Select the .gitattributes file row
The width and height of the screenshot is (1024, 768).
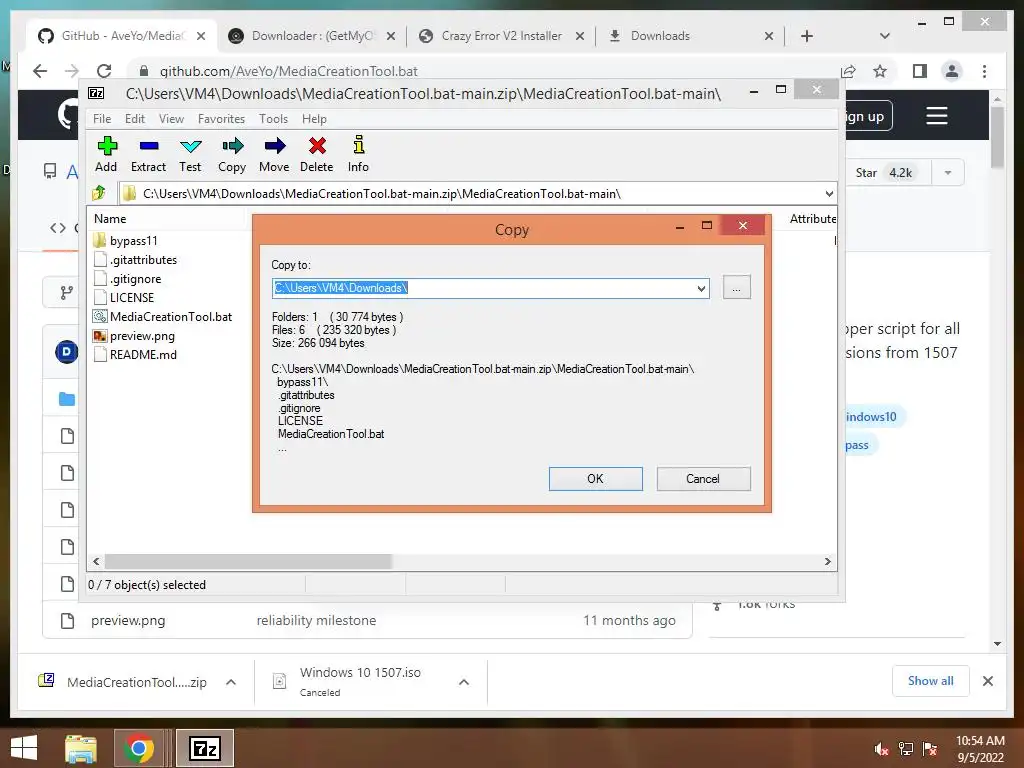point(136,259)
